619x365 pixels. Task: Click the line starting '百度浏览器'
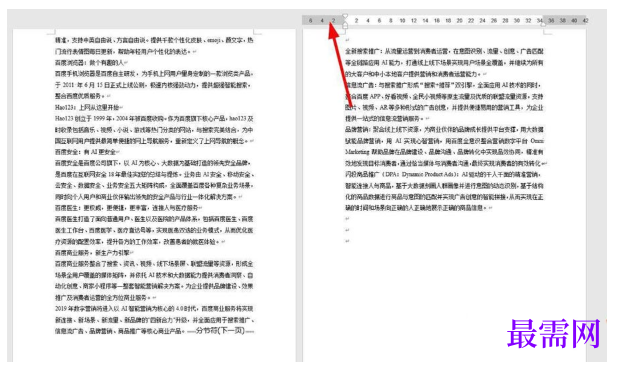(91, 62)
